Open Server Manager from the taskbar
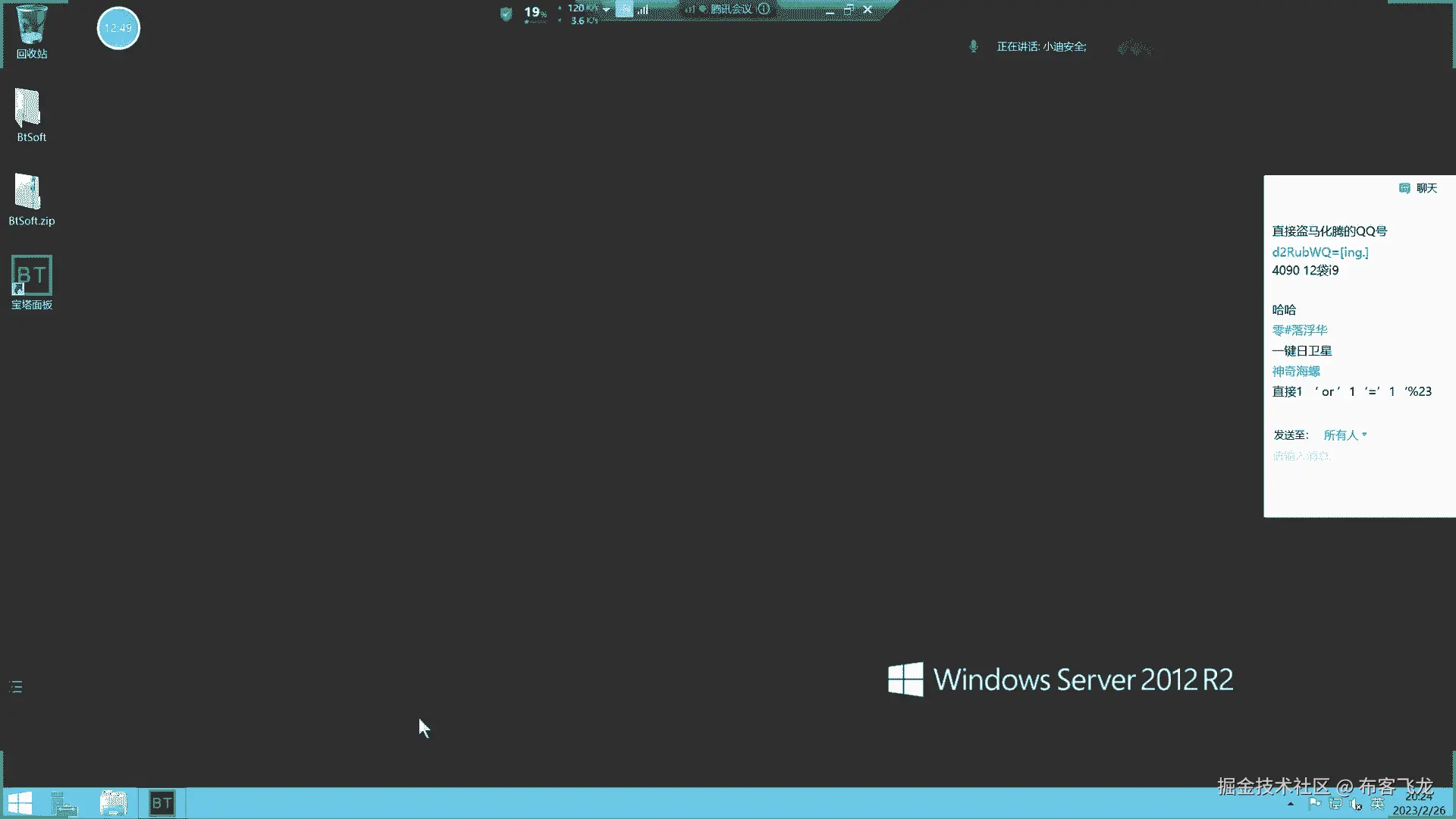1456x819 pixels. pos(64,803)
